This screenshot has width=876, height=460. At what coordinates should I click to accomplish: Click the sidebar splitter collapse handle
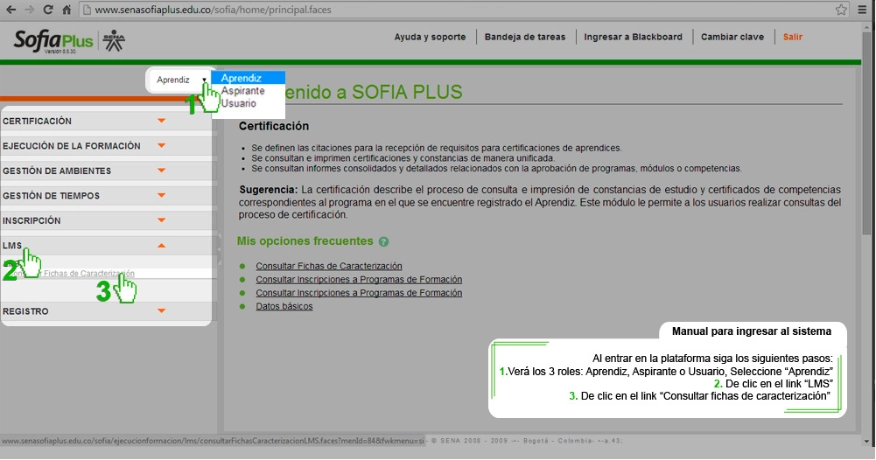click(220, 249)
